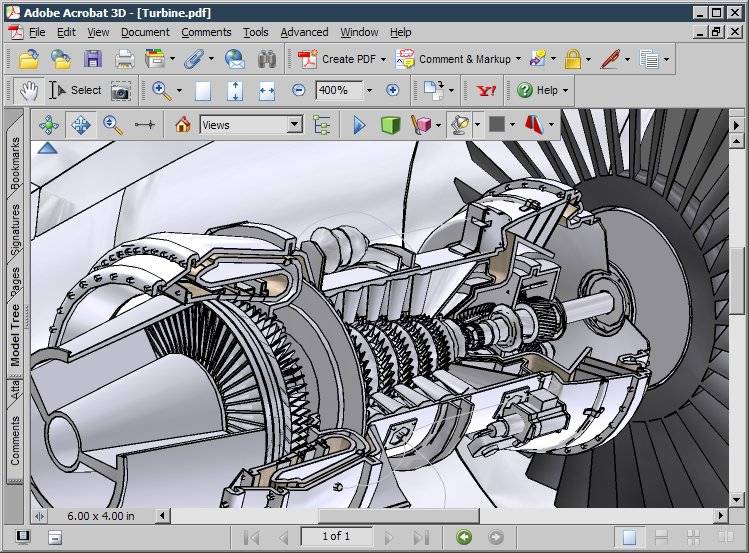Click the binoculars Search icon
The height and width of the screenshot is (553, 749).
(x=266, y=59)
